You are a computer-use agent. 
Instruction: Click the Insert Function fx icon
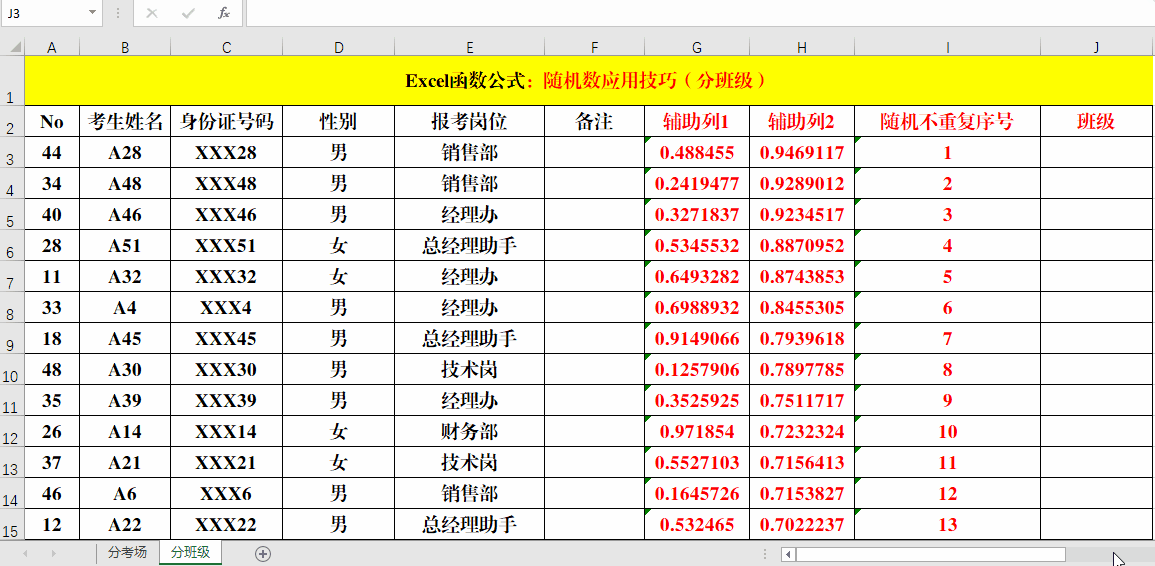pos(224,13)
